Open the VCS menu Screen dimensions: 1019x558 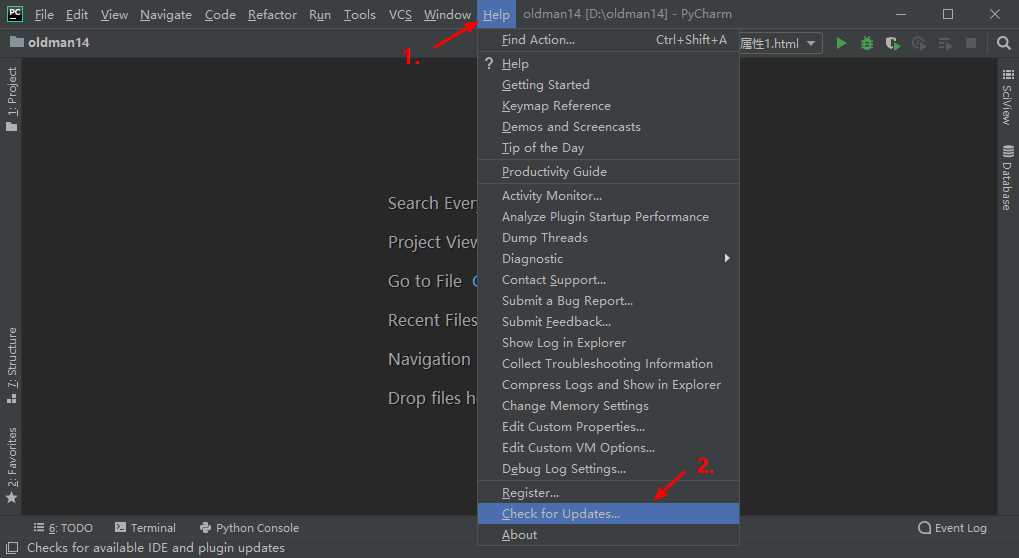click(x=400, y=14)
